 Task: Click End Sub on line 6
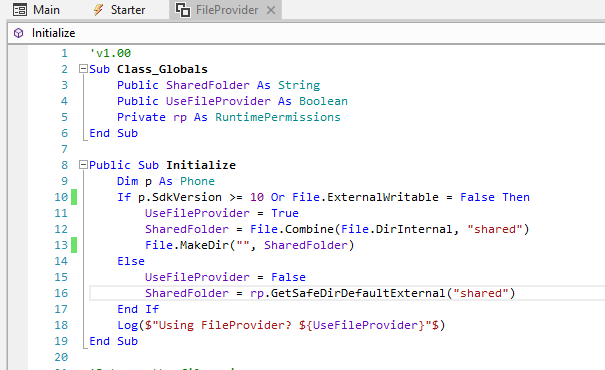point(113,133)
